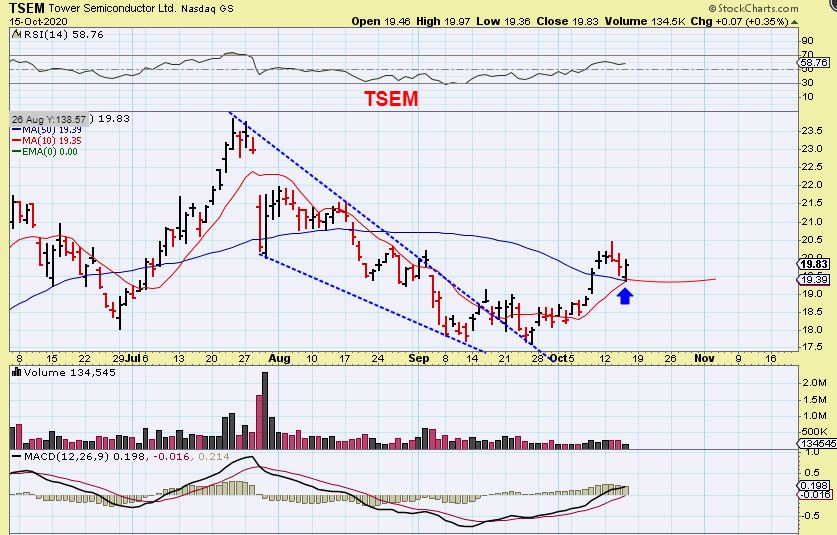Screen dimensions: 837x535
Task: Click the 30 level on the RSI axis
Action: click(807, 83)
